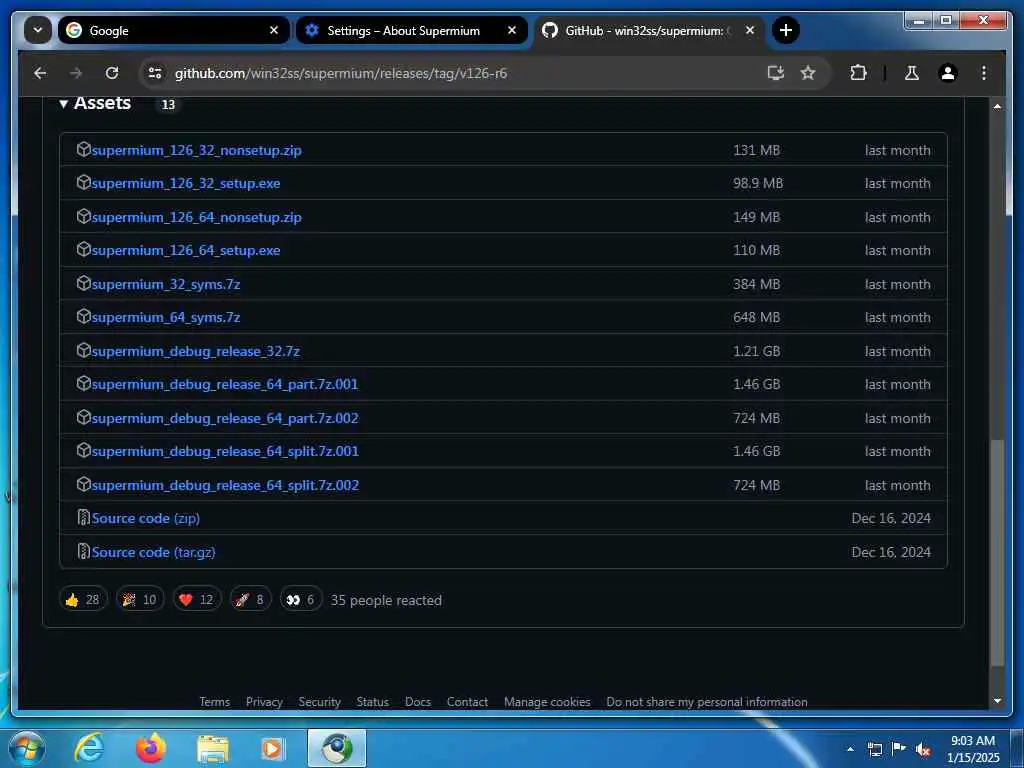Click Manage cookies in footer
Image resolution: width=1024 pixels, height=768 pixels.
547,701
